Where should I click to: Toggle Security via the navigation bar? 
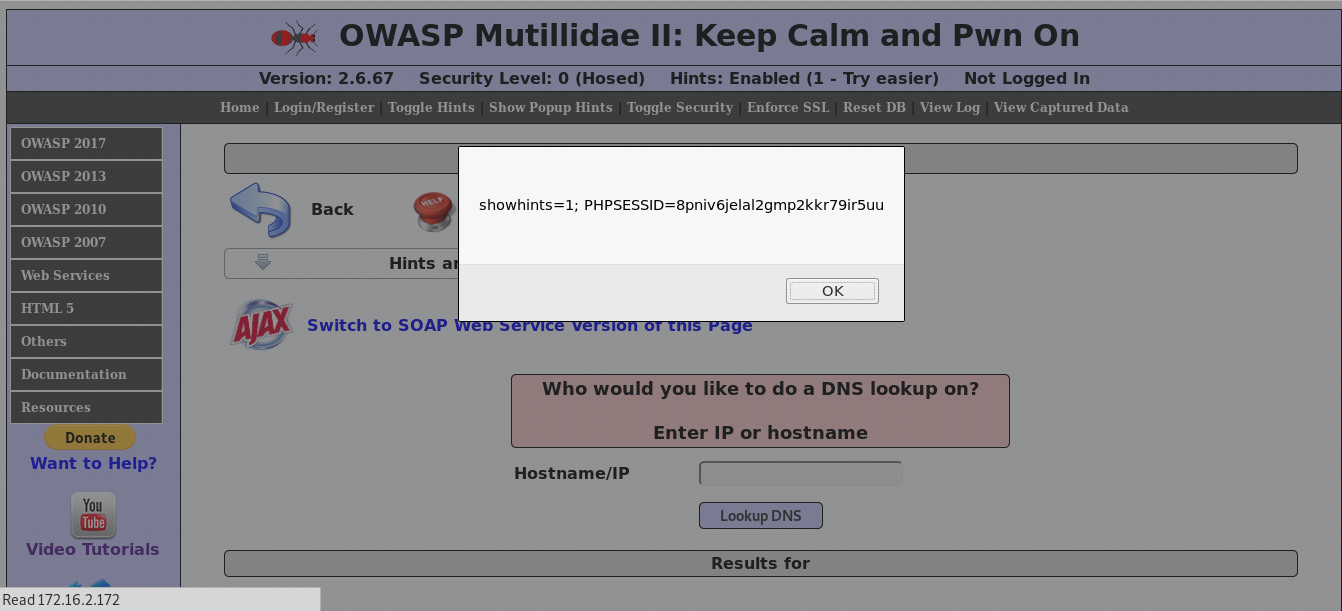679,107
